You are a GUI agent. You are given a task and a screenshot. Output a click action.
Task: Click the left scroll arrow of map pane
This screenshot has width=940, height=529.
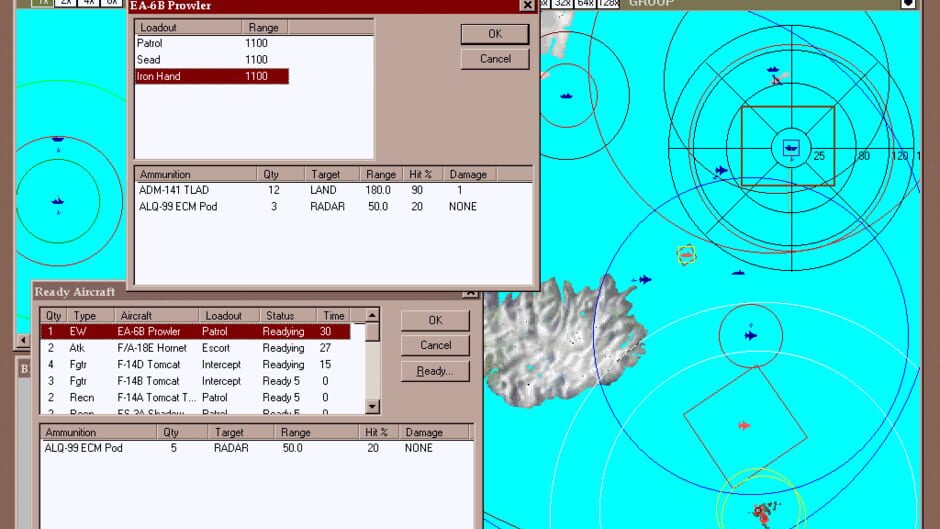21,341
